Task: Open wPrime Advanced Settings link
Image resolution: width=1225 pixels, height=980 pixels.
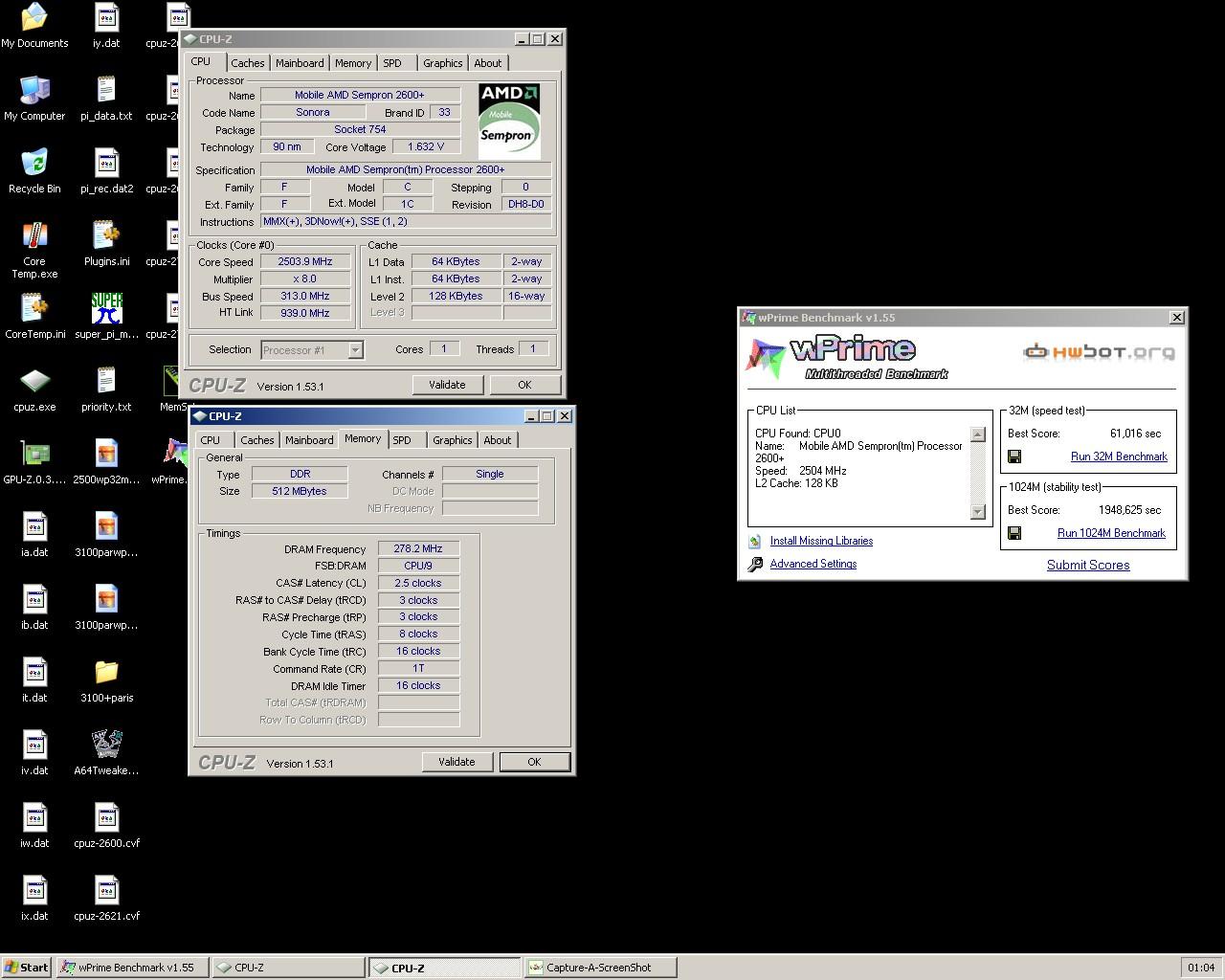Action: pyautogui.click(x=813, y=564)
